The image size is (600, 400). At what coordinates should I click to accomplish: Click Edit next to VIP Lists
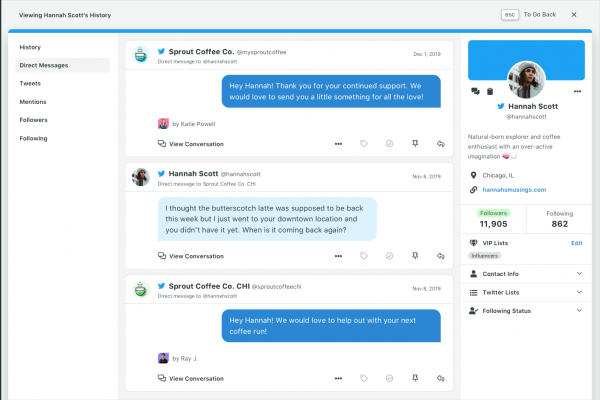click(576, 243)
